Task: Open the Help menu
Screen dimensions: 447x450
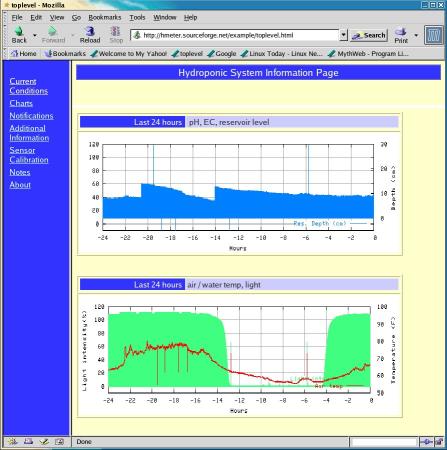Action: pos(190,17)
